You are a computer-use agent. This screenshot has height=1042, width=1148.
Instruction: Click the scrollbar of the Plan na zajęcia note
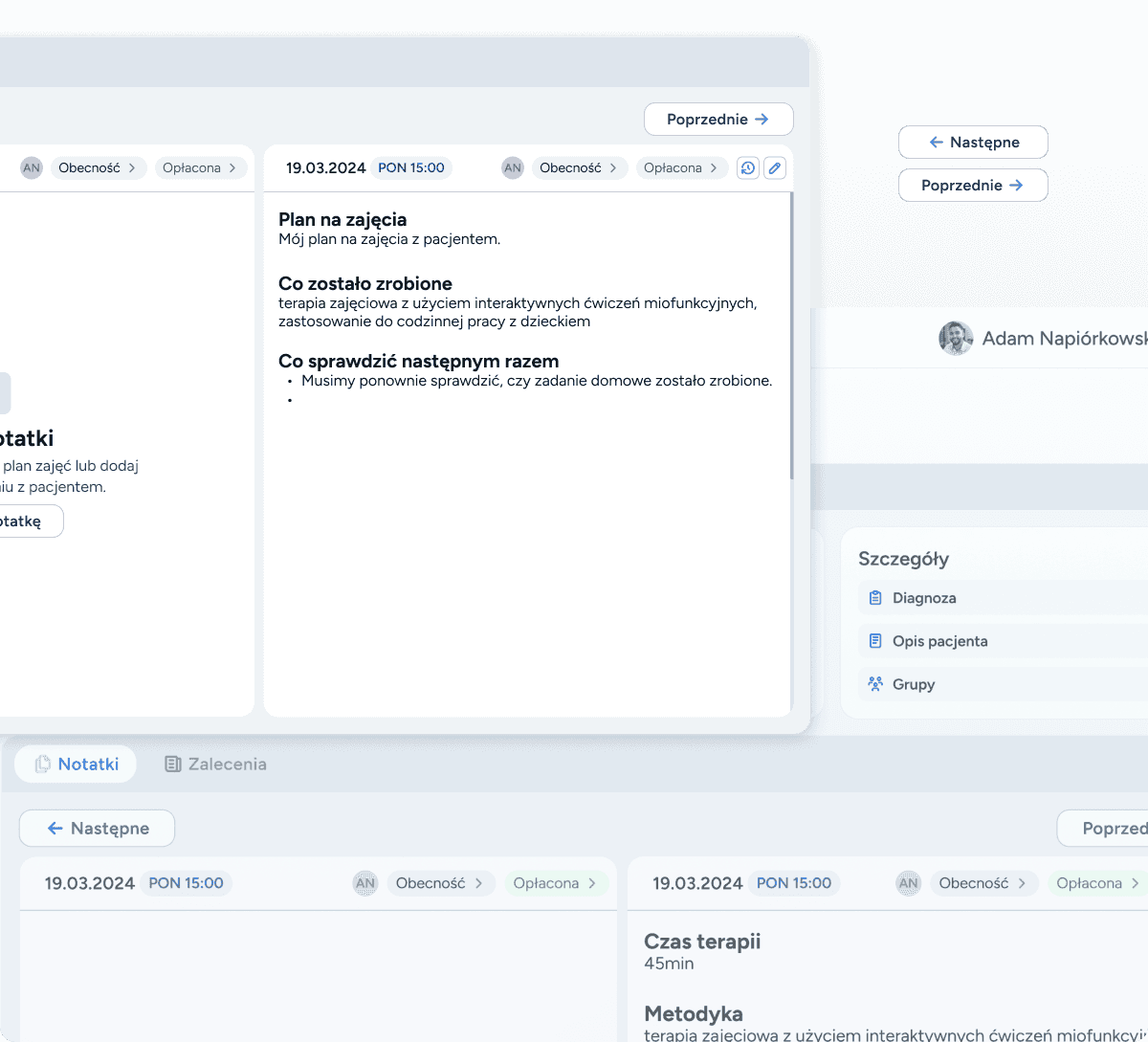coord(791,335)
